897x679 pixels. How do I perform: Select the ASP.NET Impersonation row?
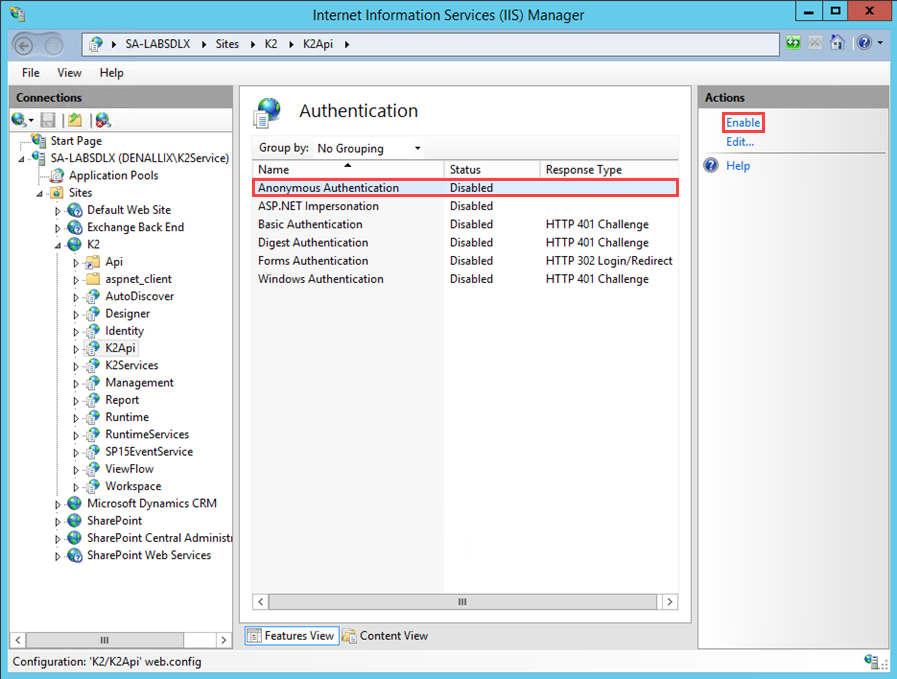(465, 206)
